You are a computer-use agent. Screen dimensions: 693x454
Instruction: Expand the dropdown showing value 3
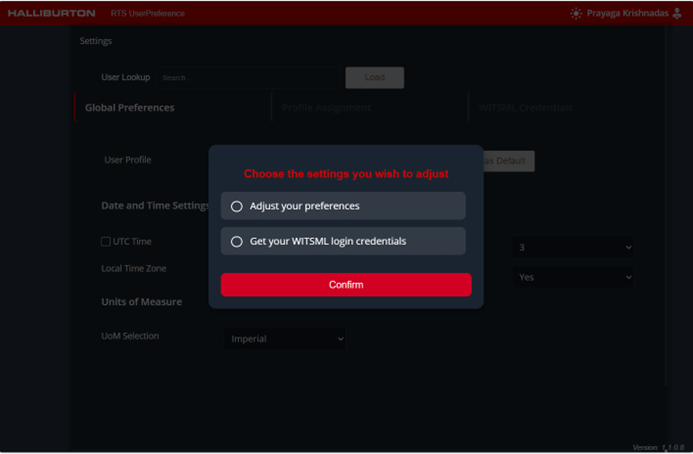click(x=574, y=247)
